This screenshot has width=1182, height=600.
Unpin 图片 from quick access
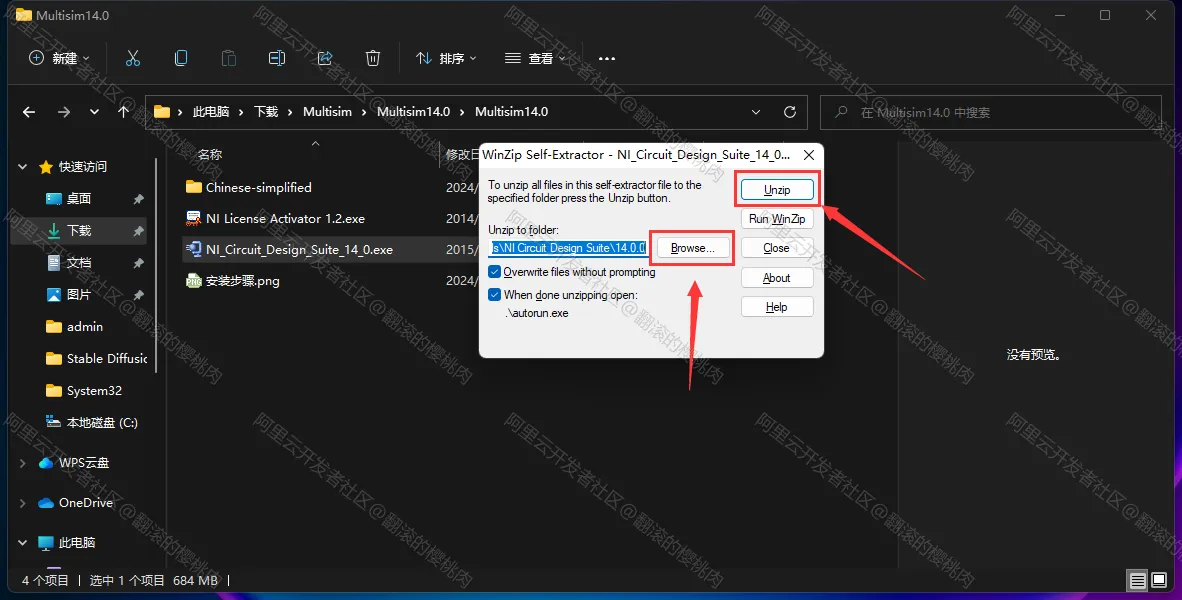click(x=139, y=295)
